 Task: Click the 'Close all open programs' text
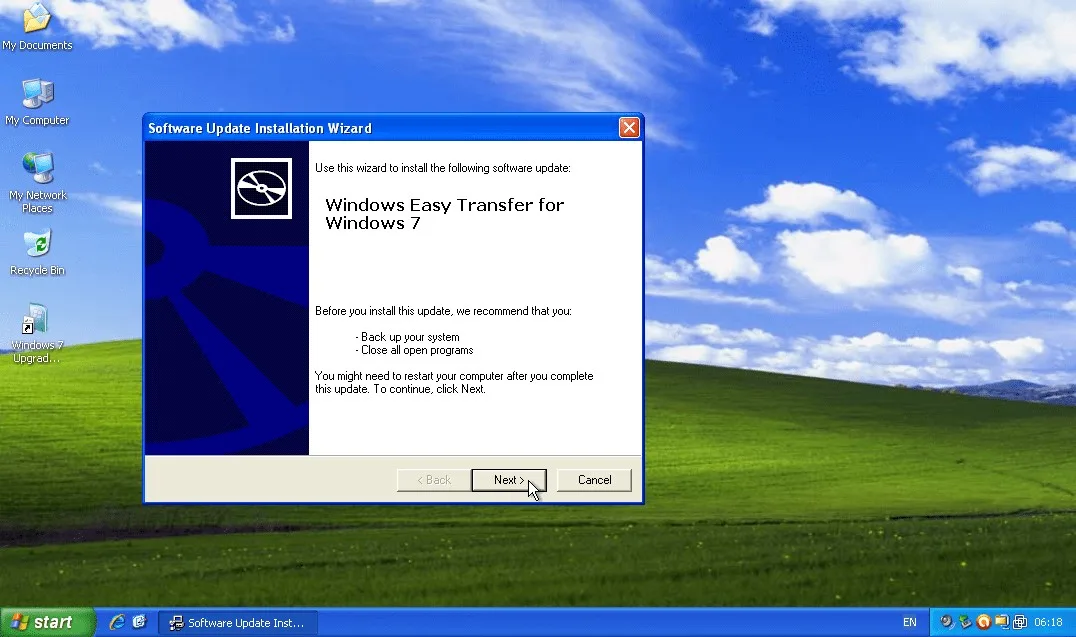pos(417,350)
